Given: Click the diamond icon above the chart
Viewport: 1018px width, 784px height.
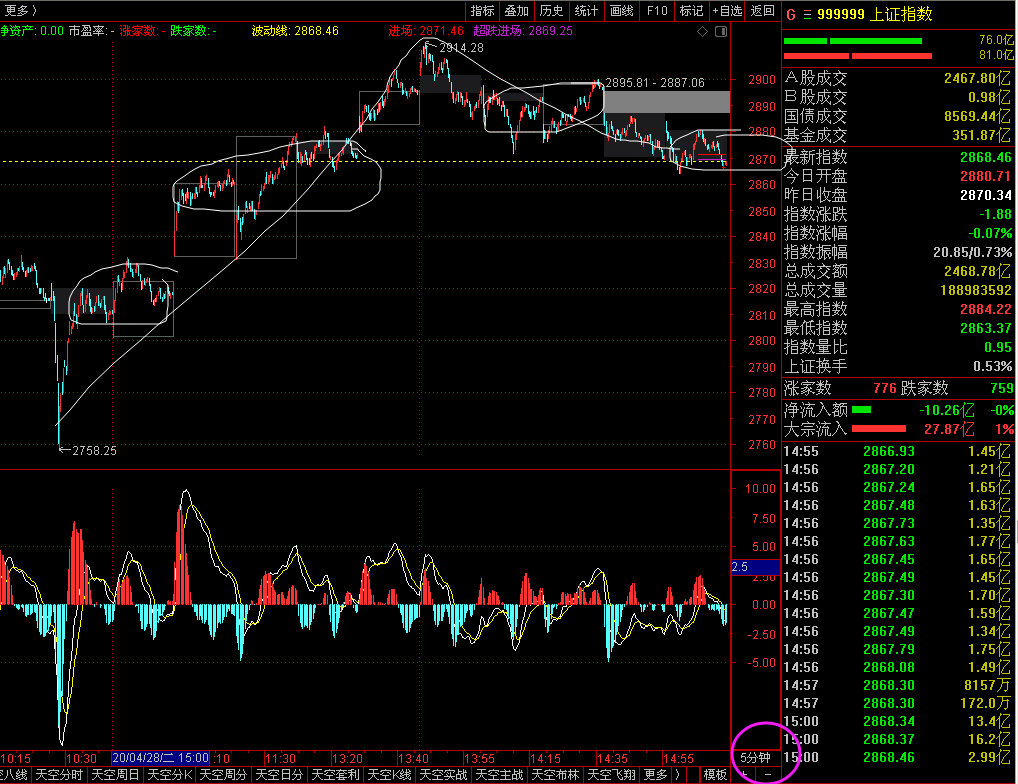Looking at the screenshot, I should [704, 31].
